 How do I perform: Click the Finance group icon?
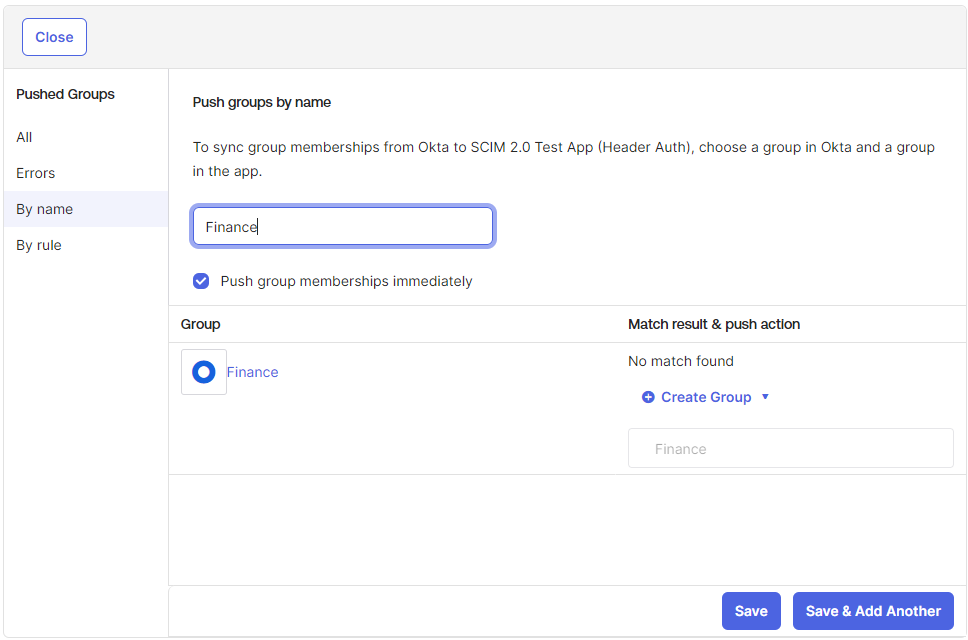[x=204, y=372]
